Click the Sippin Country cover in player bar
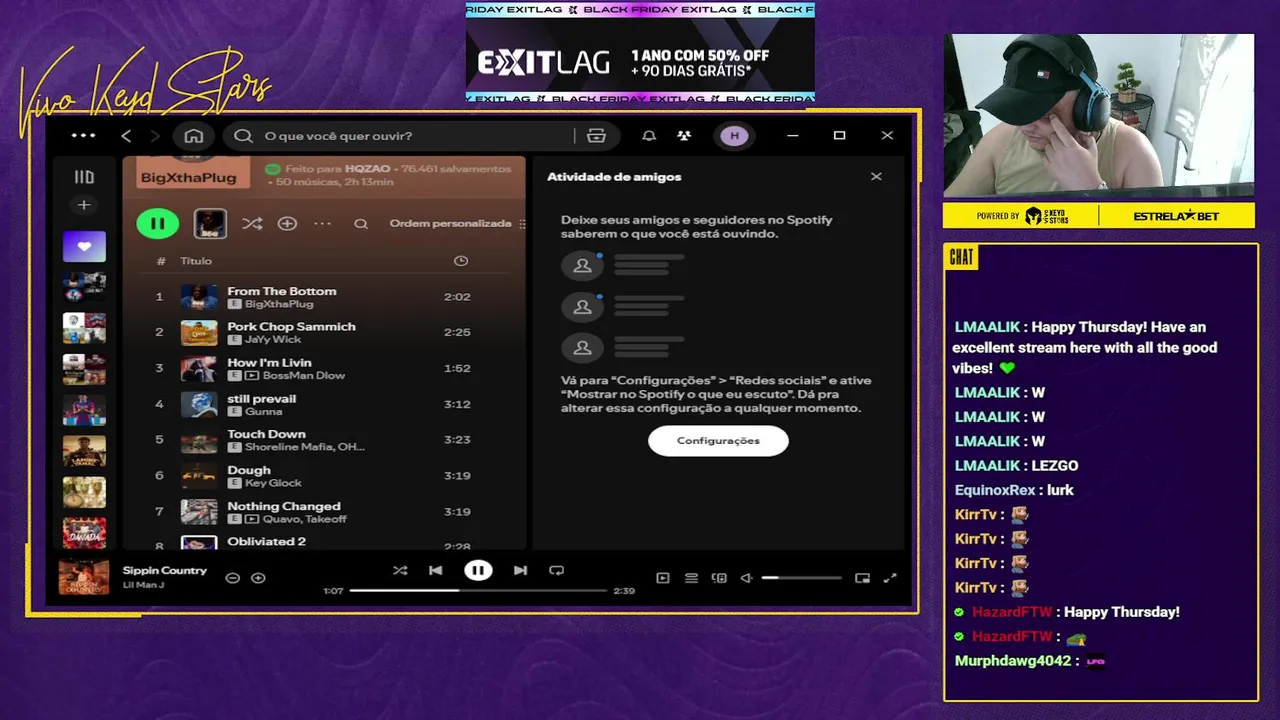Screen dimensions: 1280x720 pyautogui.click(x=84, y=577)
